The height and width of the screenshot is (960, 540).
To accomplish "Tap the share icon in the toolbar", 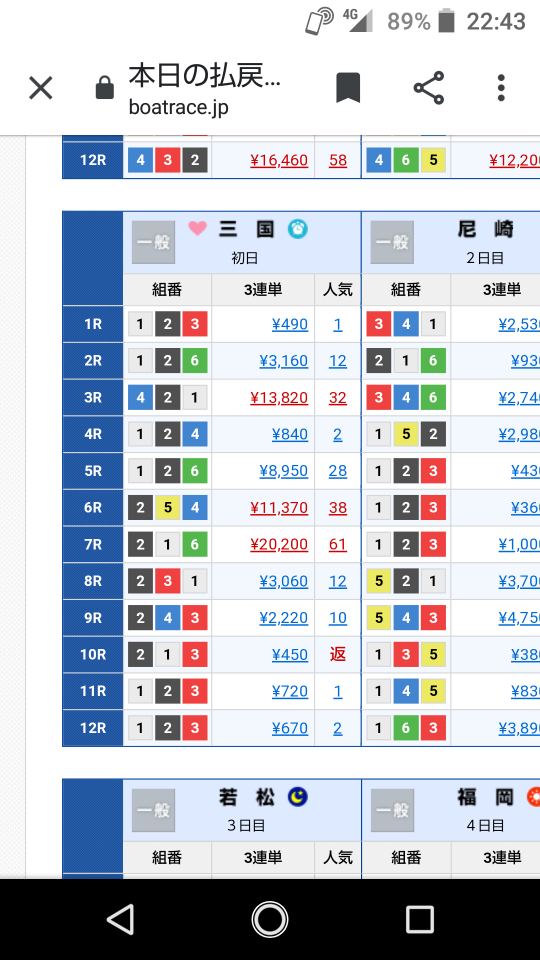I will [429, 88].
